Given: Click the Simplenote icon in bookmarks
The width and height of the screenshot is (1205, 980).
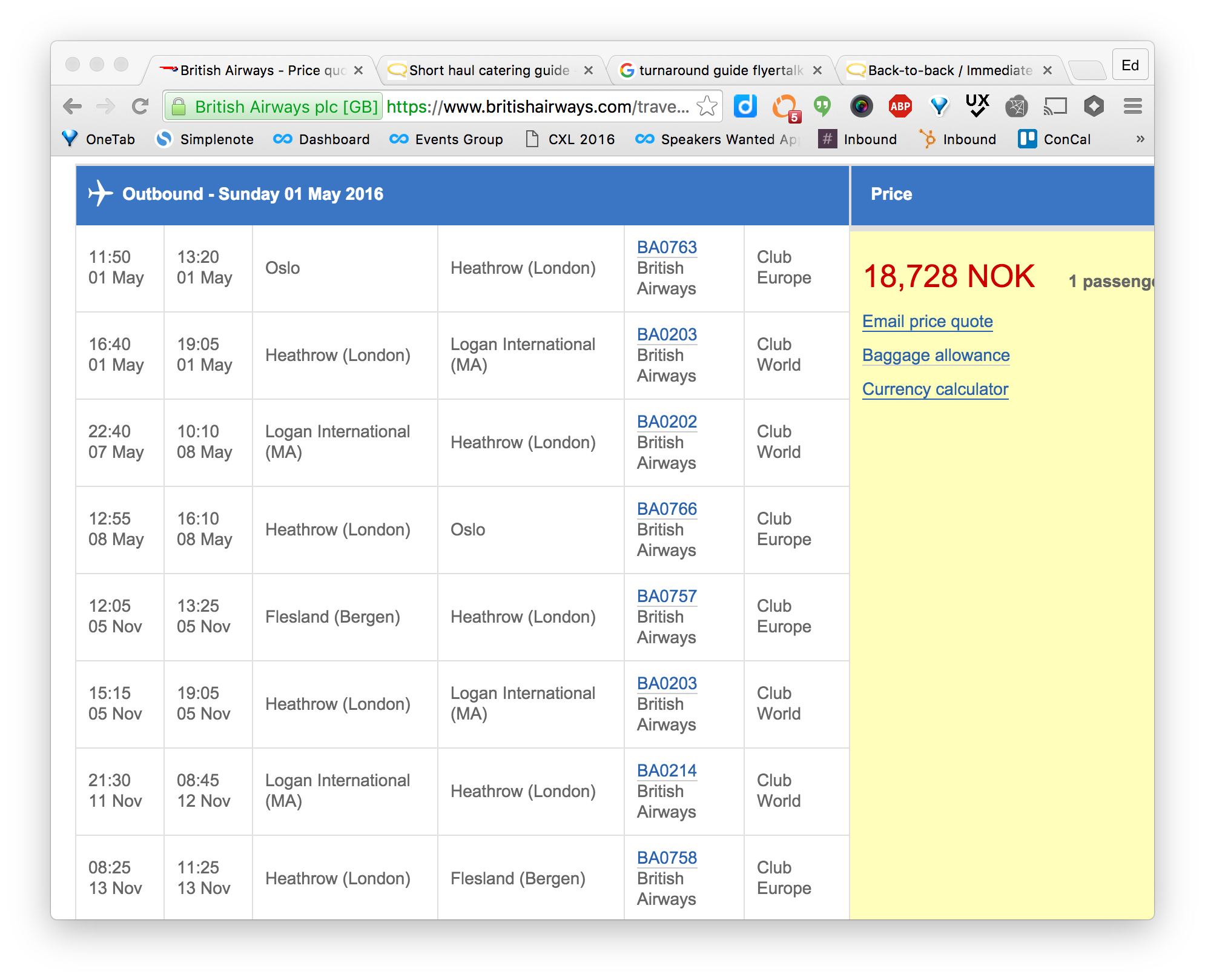Looking at the screenshot, I should point(163,139).
